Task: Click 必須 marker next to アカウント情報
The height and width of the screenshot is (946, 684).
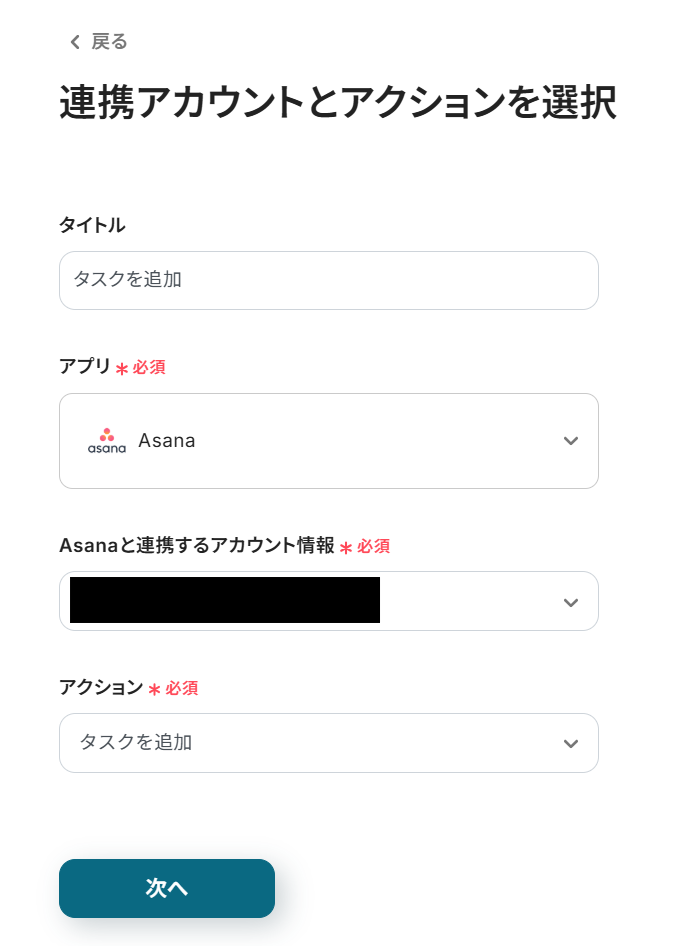Action: pos(373,547)
